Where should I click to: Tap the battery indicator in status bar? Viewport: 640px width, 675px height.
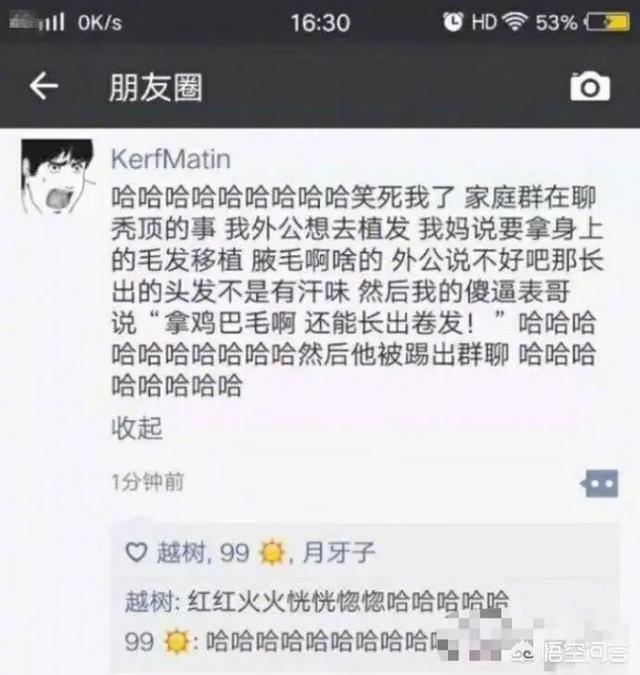tap(607, 22)
